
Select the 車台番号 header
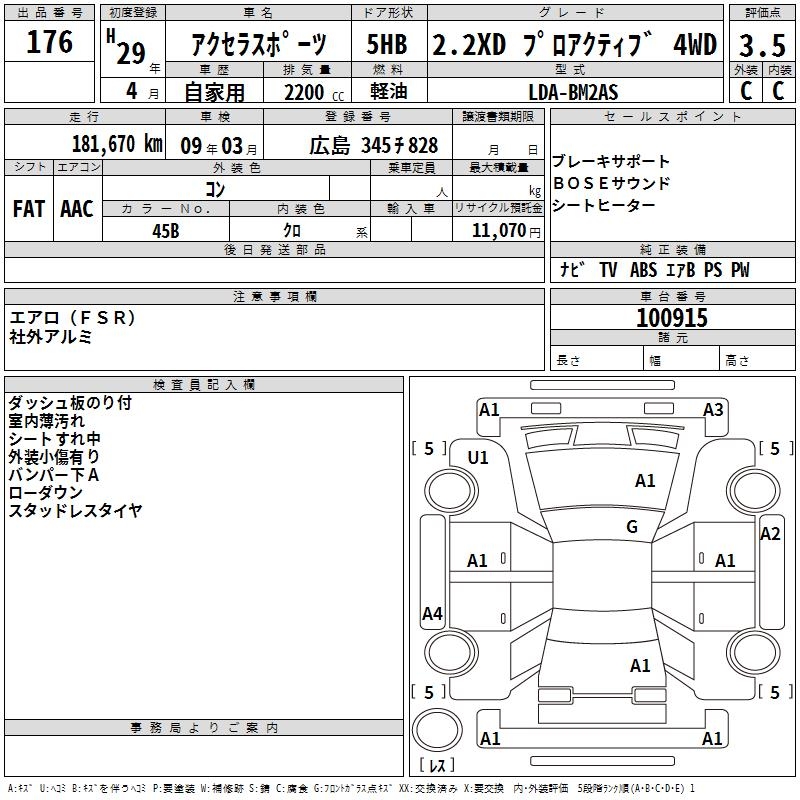coord(672,296)
